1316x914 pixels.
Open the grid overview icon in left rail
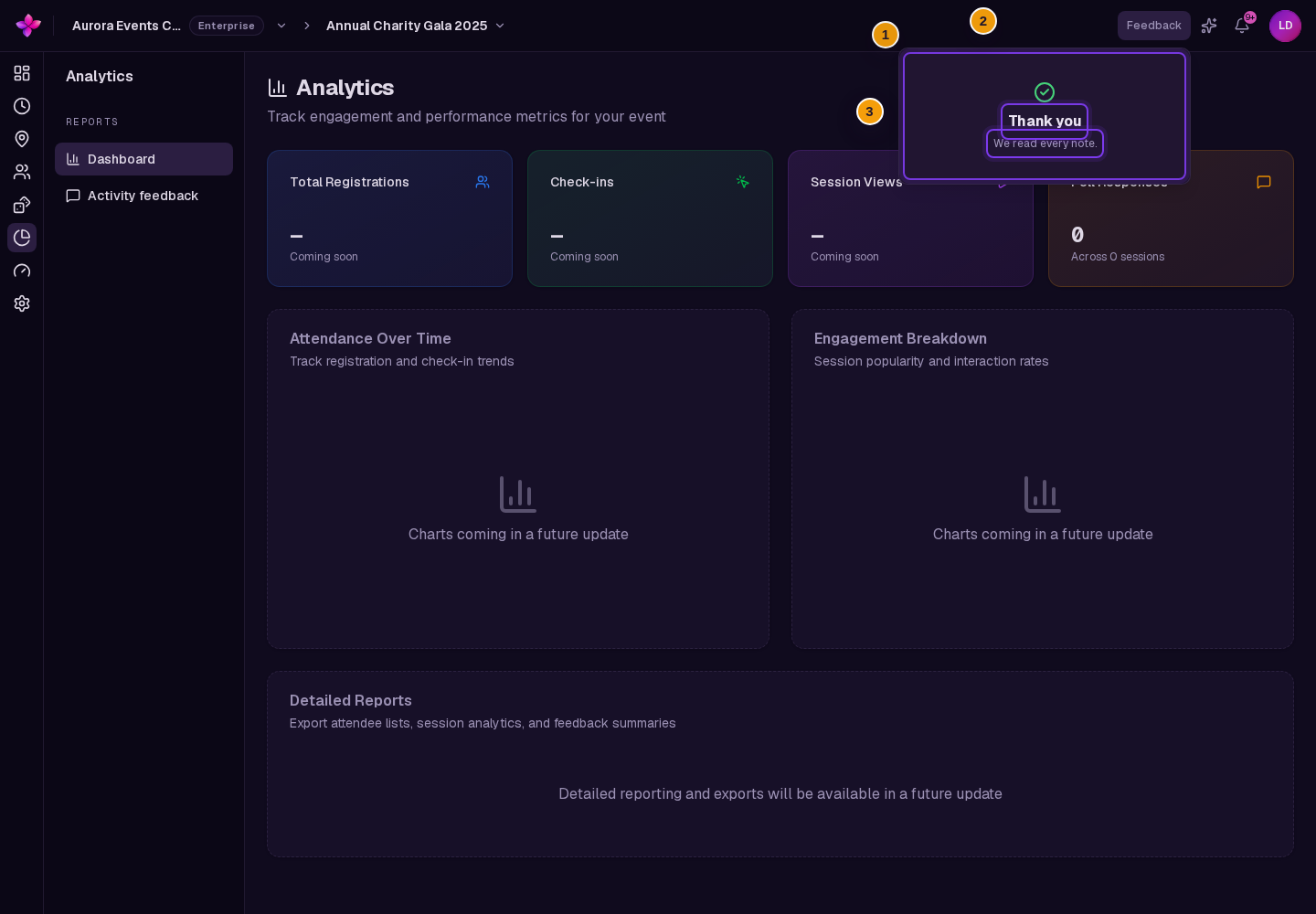22,73
